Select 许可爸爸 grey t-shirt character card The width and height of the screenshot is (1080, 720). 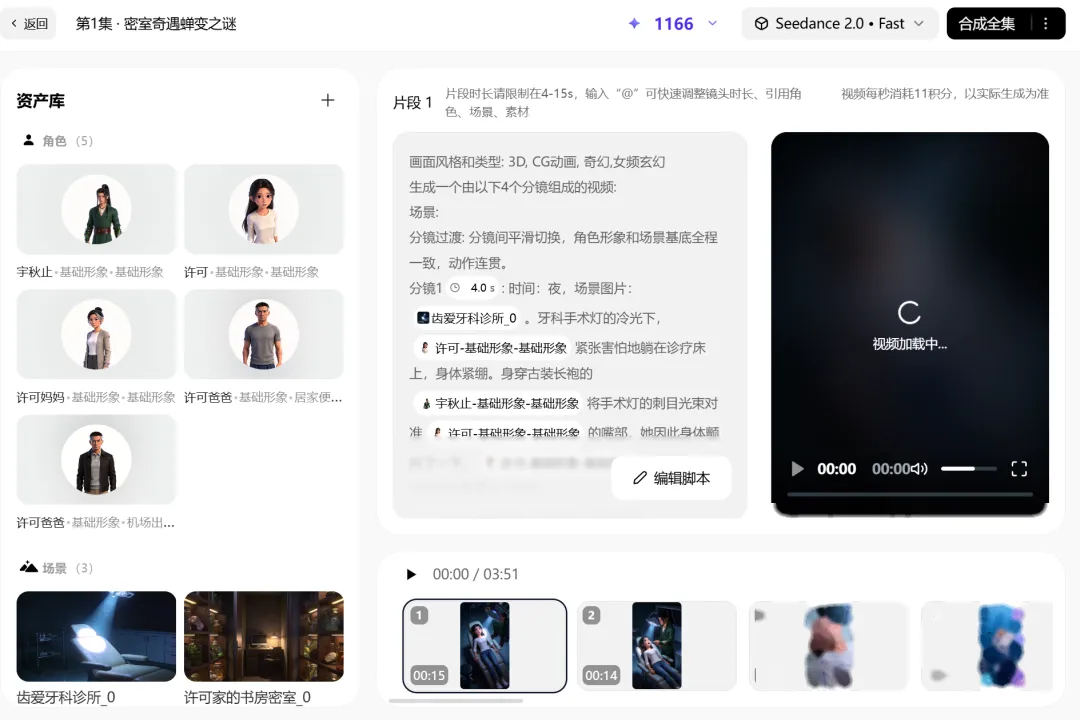click(x=264, y=335)
